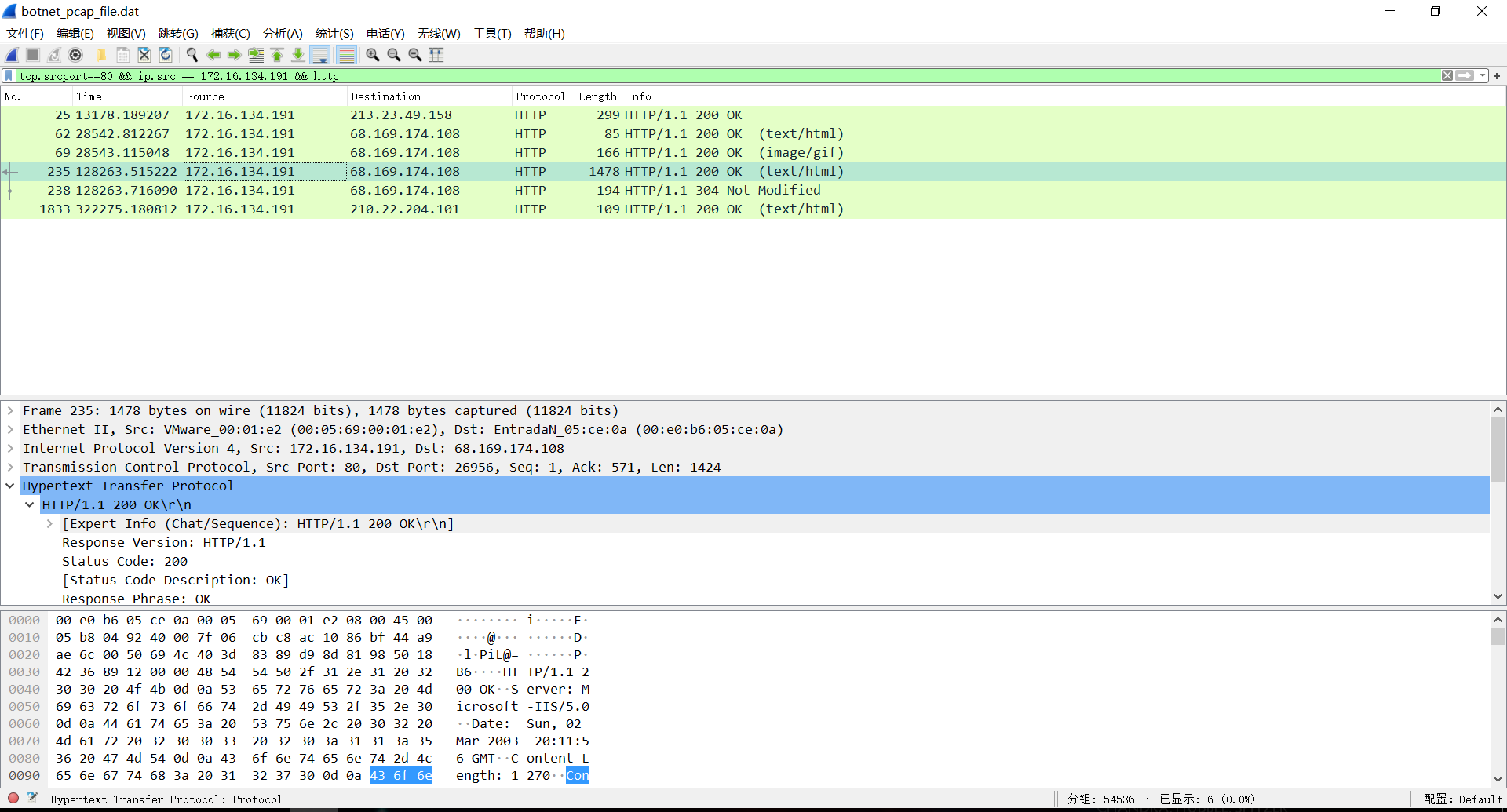Reload the capture file icon

tap(166, 55)
